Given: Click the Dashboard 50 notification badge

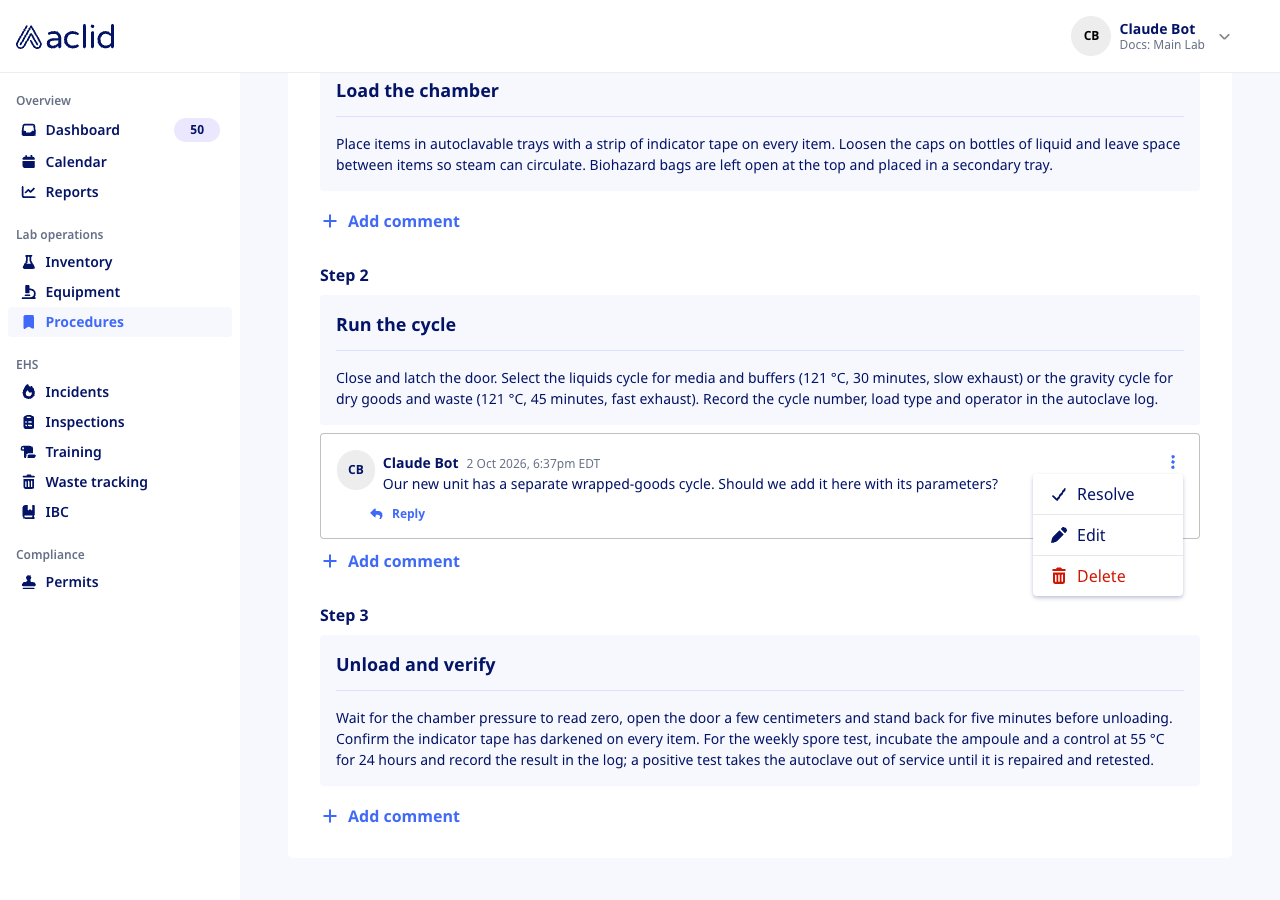Looking at the screenshot, I should pos(197,130).
